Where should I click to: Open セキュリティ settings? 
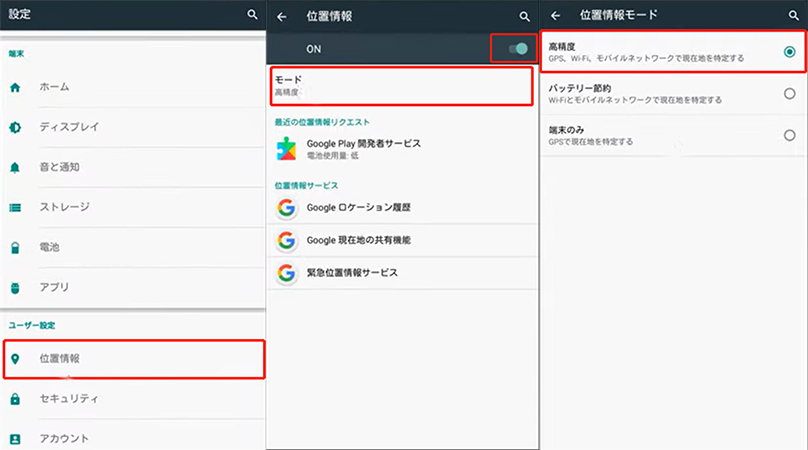(134, 398)
